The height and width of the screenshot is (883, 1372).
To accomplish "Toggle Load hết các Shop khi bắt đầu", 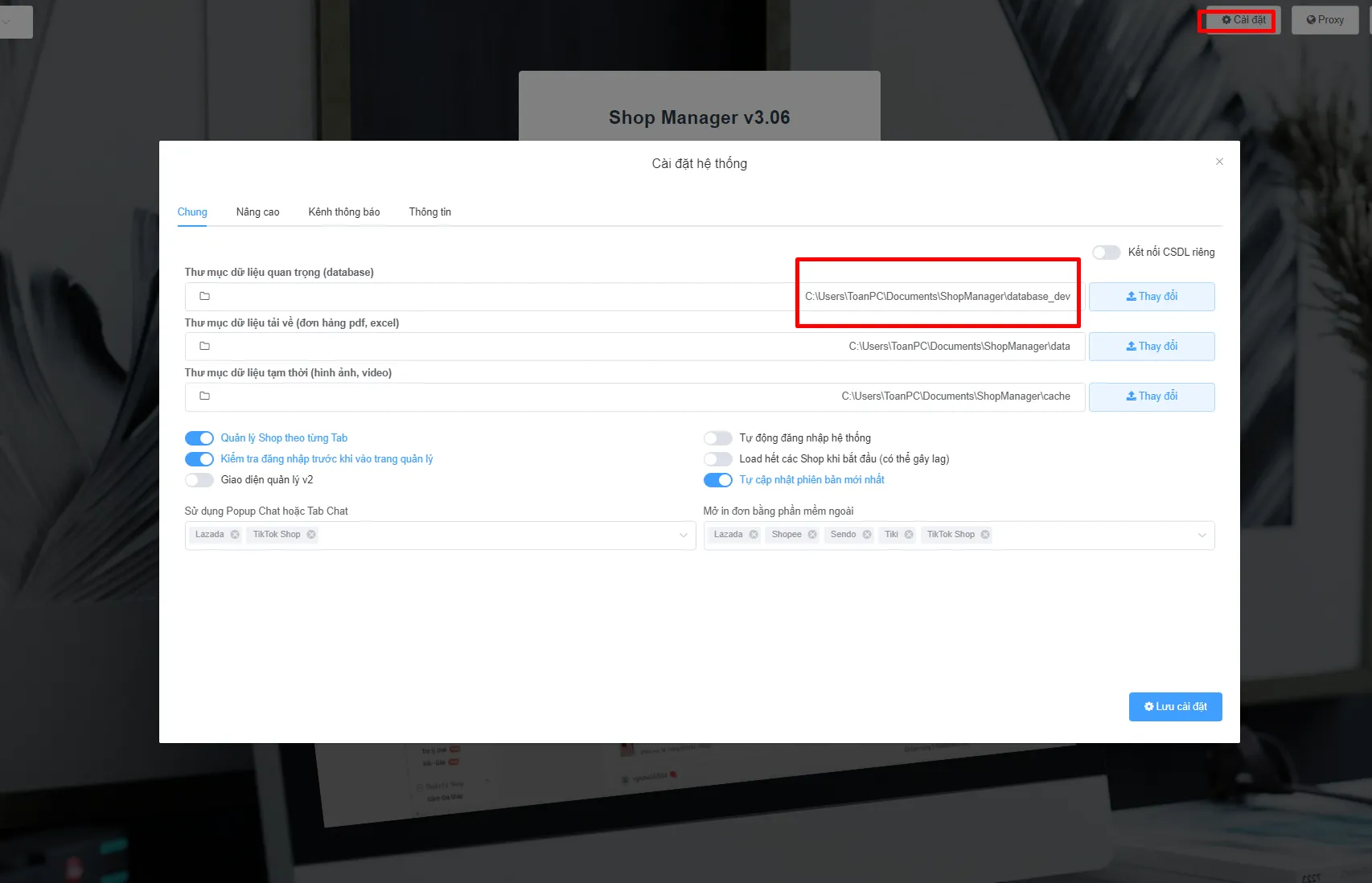I will tap(717, 459).
